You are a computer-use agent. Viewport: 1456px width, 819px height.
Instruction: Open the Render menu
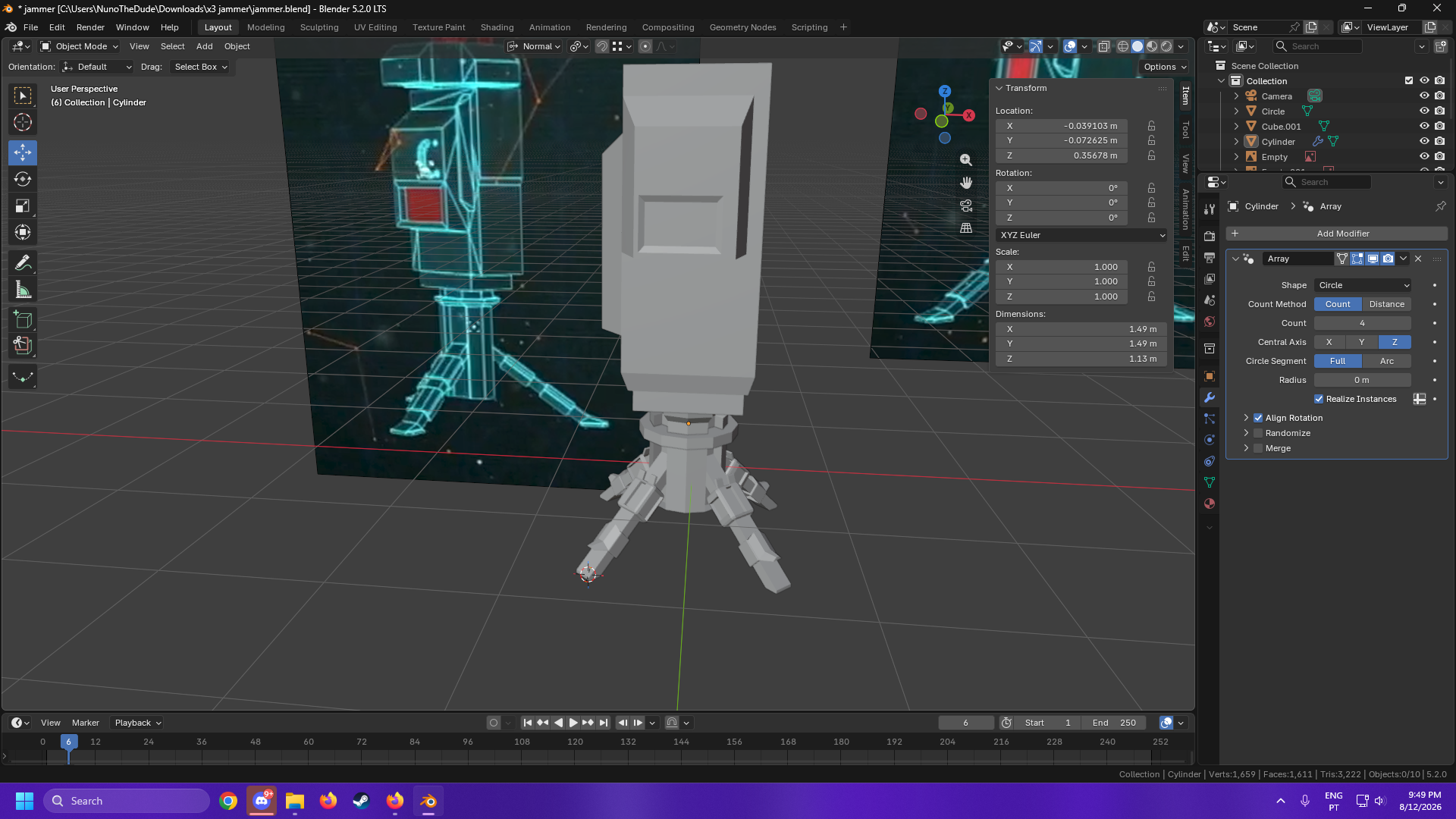[90, 27]
